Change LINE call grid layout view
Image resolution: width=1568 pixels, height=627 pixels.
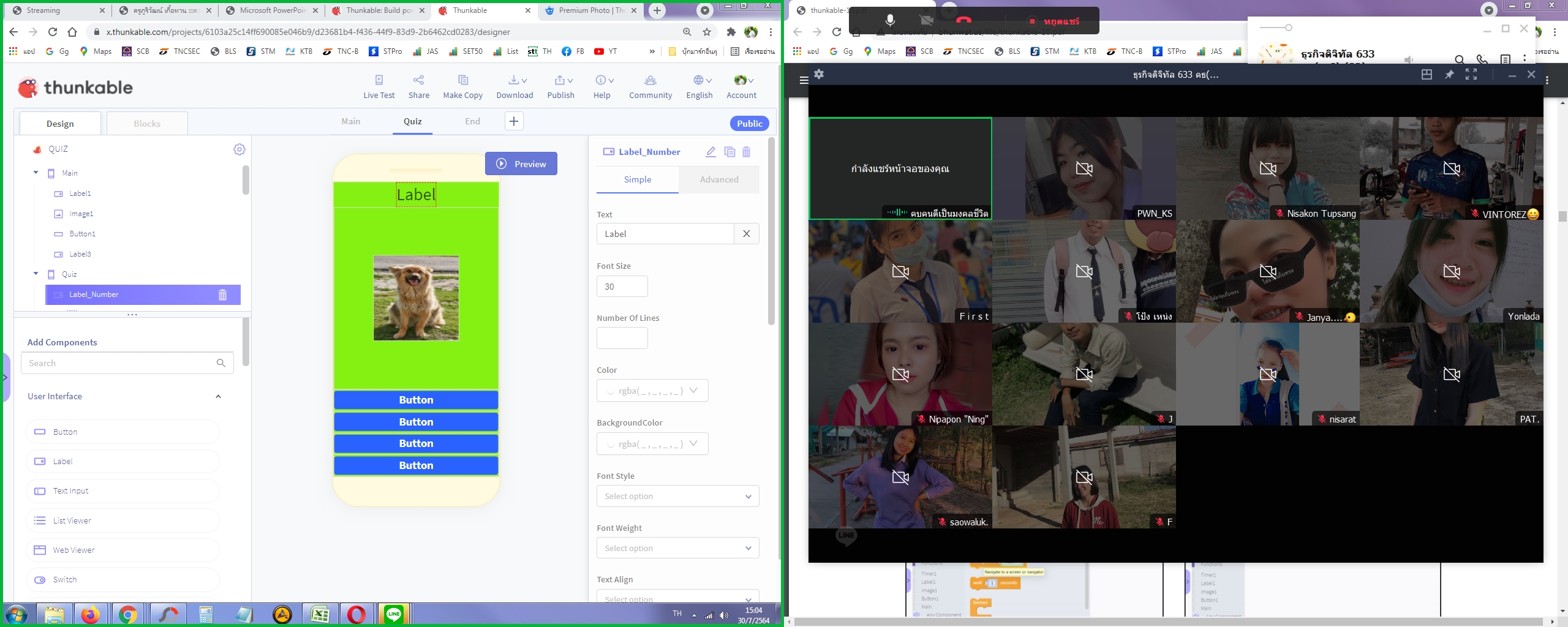1427,74
